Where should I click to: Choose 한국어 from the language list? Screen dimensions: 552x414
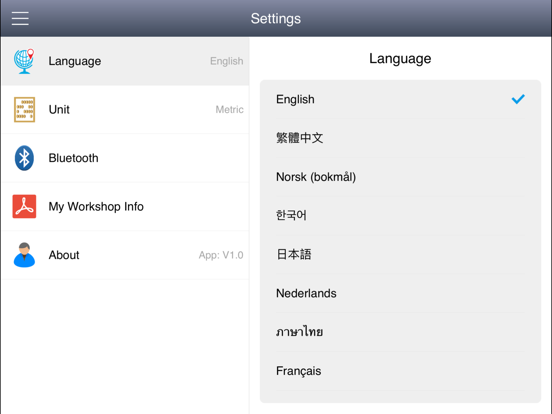400,215
